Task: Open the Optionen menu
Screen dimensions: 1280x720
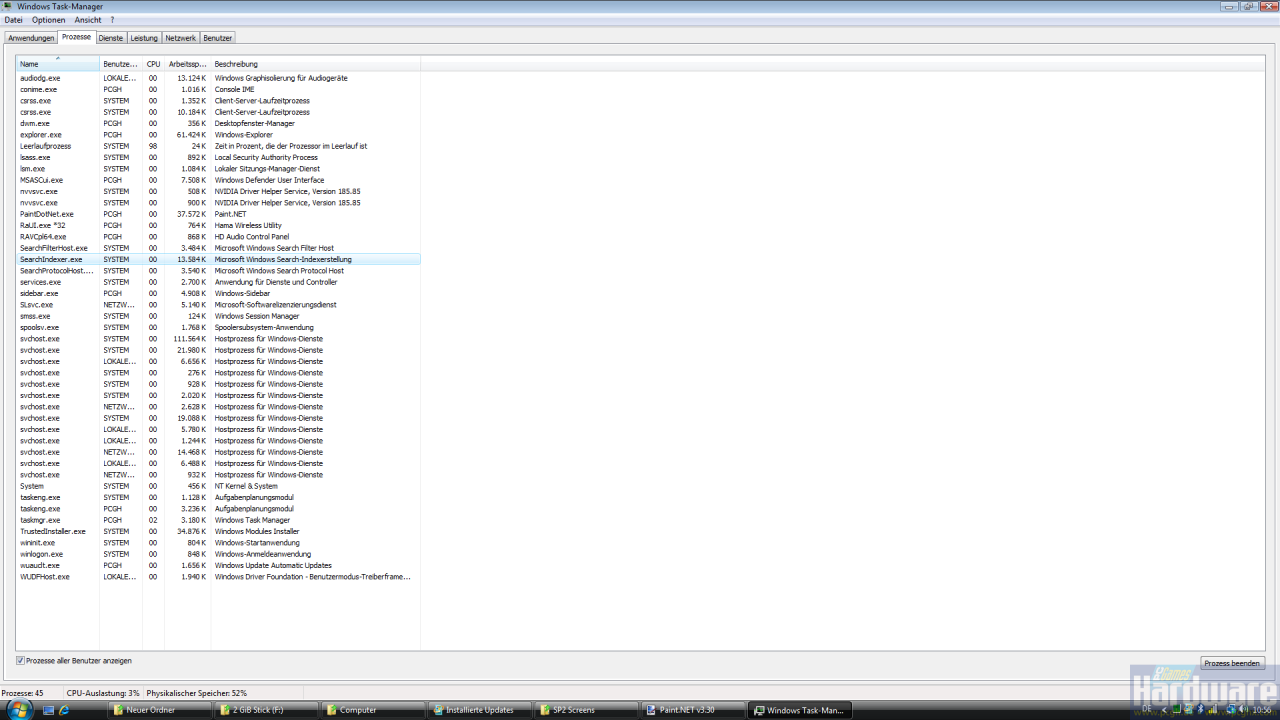Action: [48, 20]
